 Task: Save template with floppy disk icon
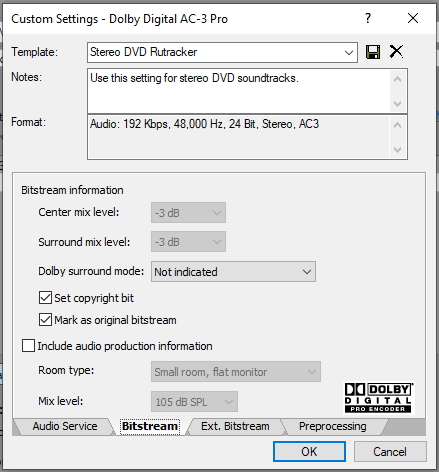click(373, 52)
